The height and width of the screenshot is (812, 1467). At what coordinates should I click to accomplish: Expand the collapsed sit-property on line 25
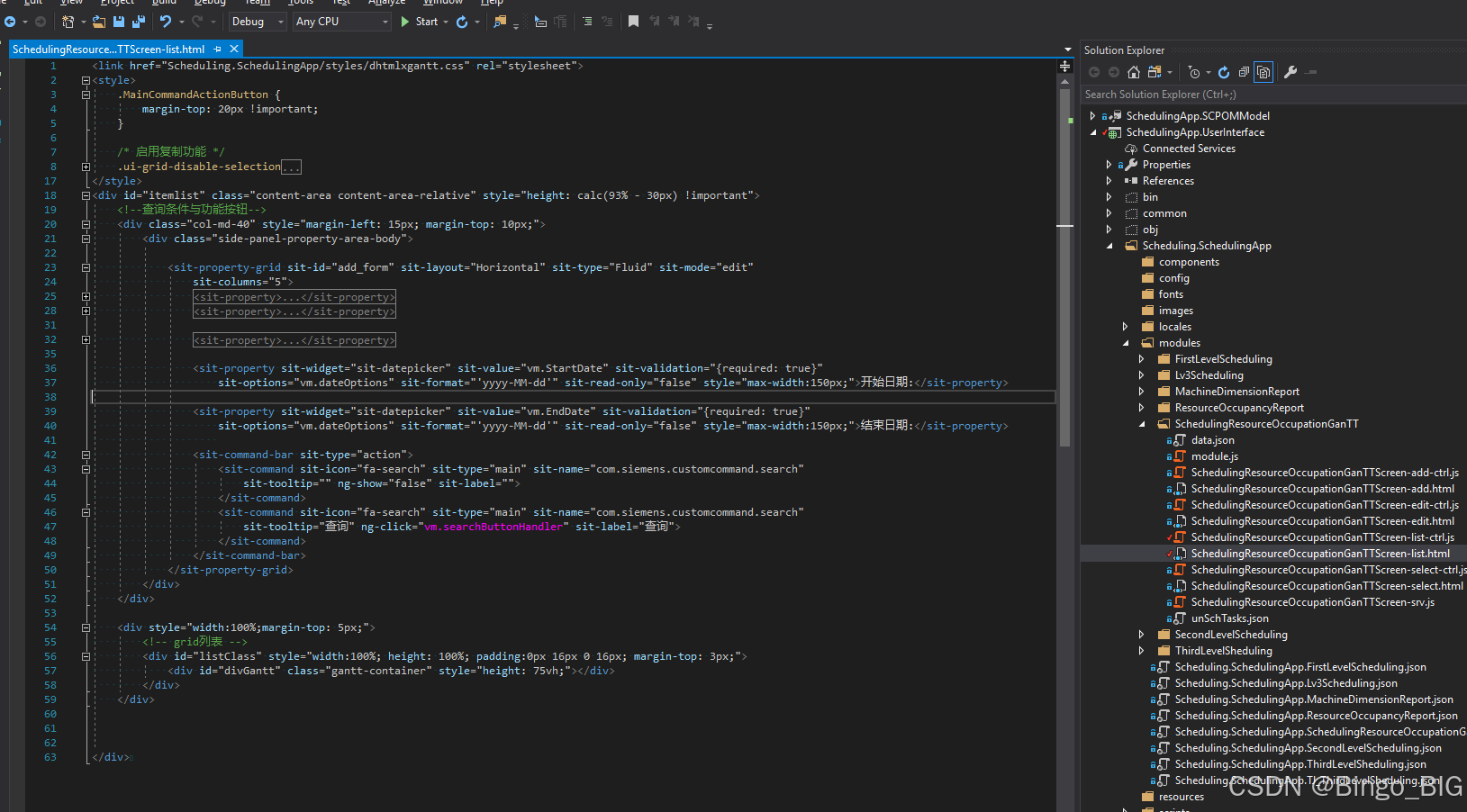(x=86, y=296)
